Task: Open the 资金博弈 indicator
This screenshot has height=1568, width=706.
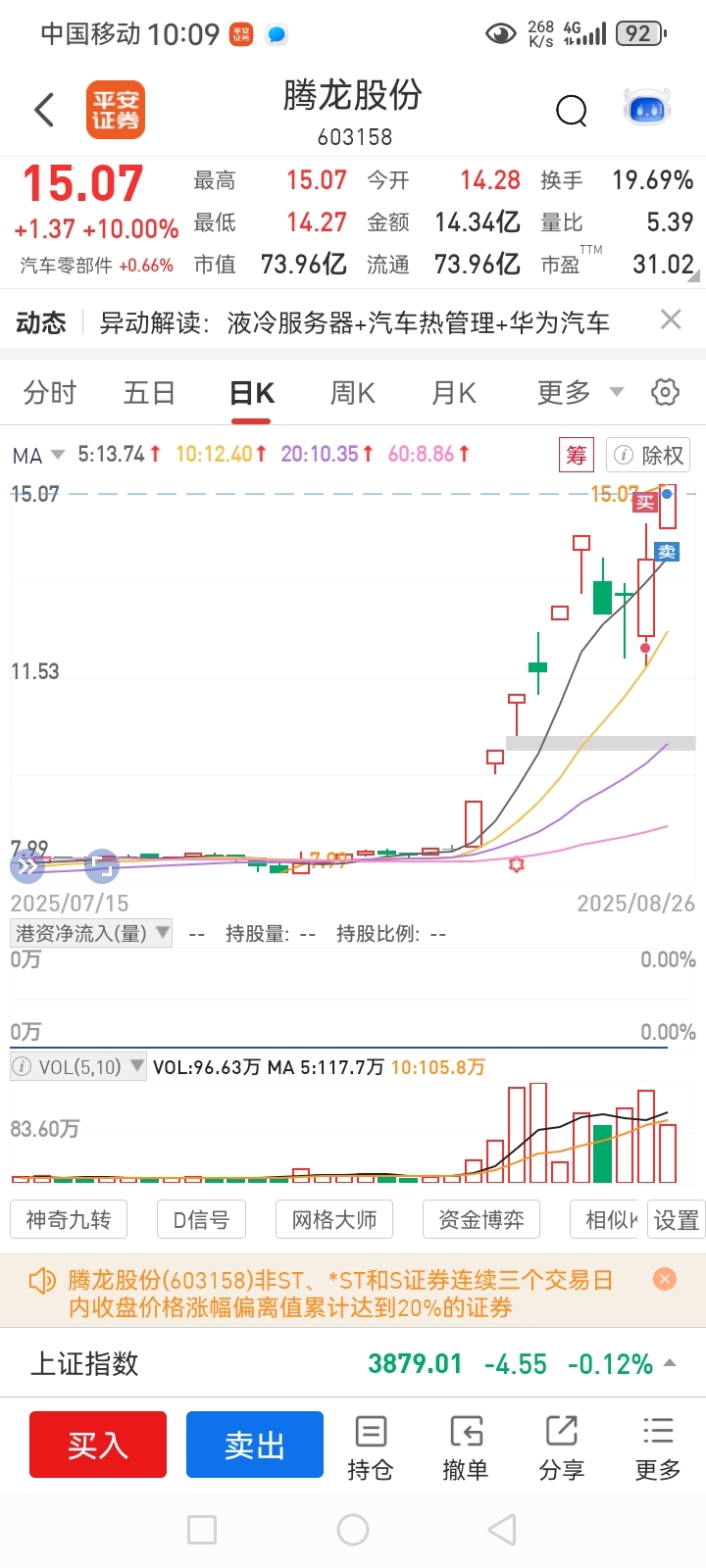Action: [x=481, y=1220]
